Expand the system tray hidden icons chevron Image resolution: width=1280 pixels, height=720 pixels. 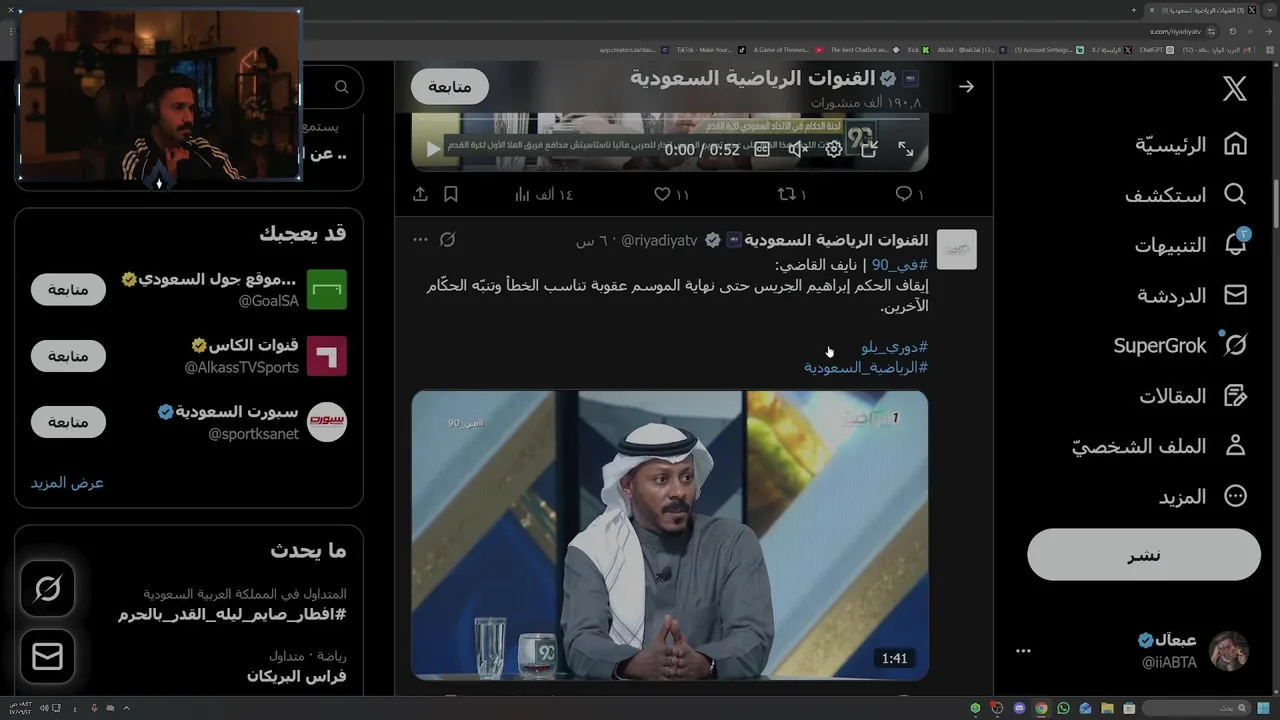(x=126, y=708)
